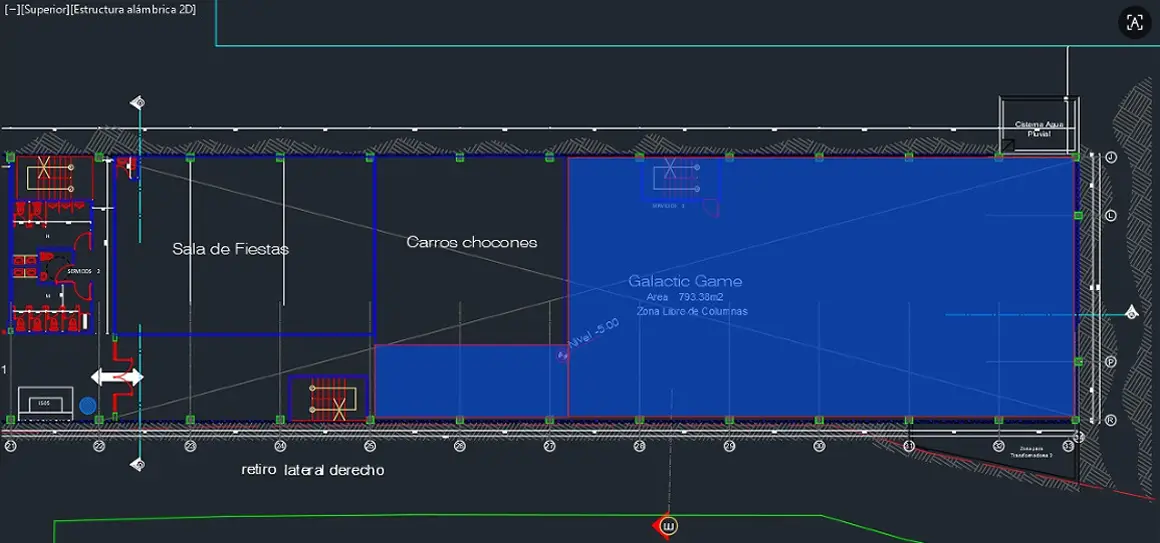Select 'retiro lateral derecho' text
Screen dimensions: 1160x543
pyautogui.click(x=313, y=470)
